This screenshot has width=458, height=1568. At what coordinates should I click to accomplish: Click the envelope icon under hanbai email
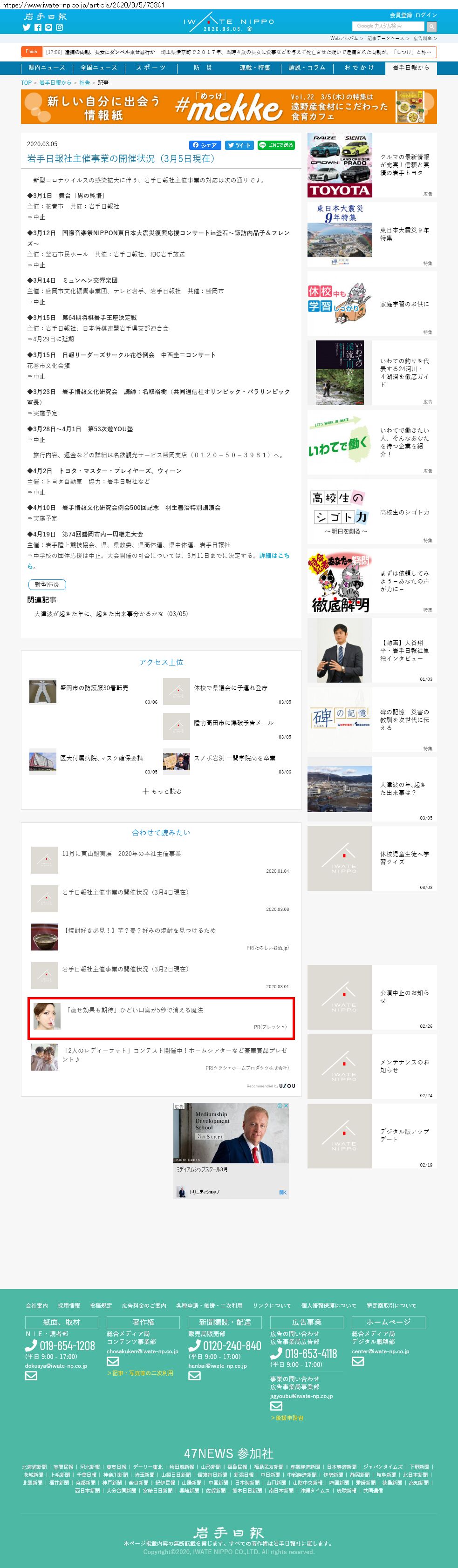tap(194, 1376)
